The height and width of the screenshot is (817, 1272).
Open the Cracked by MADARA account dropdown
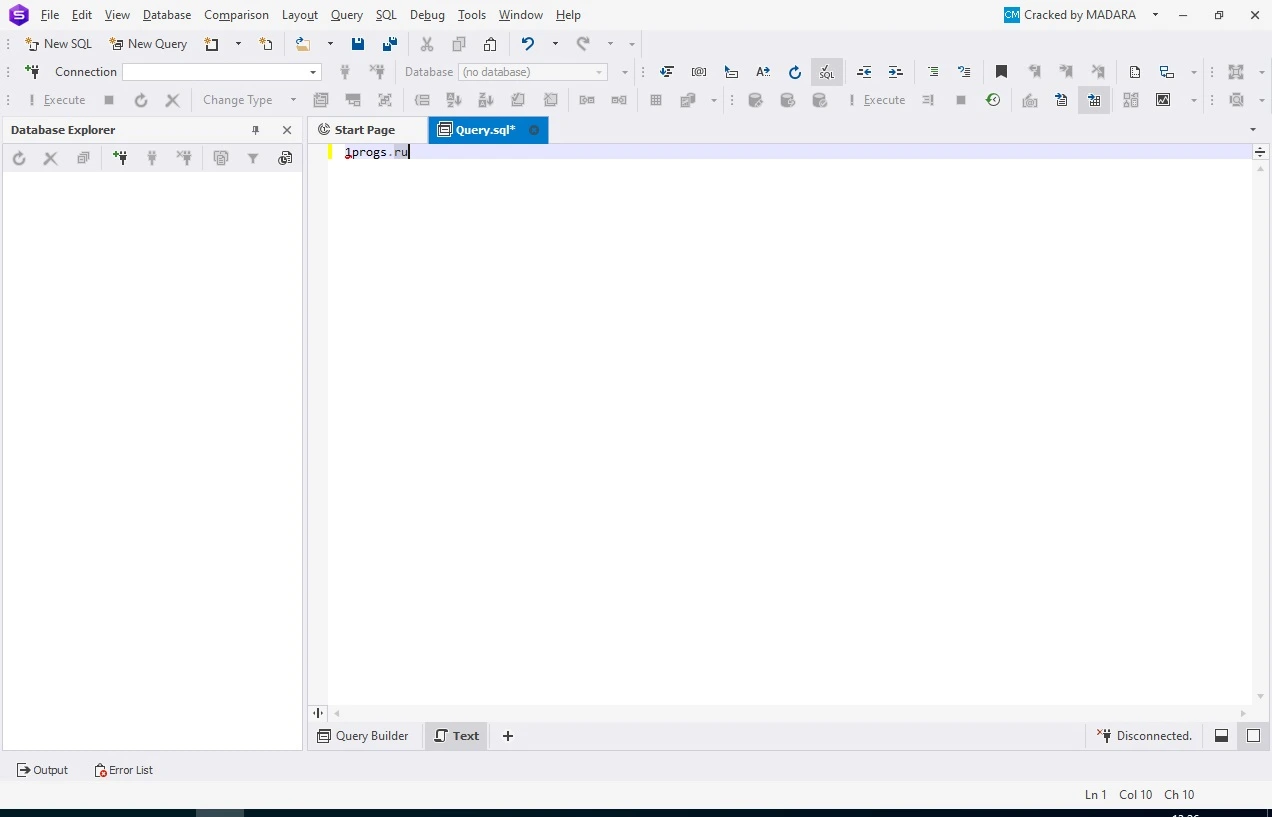1155,15
